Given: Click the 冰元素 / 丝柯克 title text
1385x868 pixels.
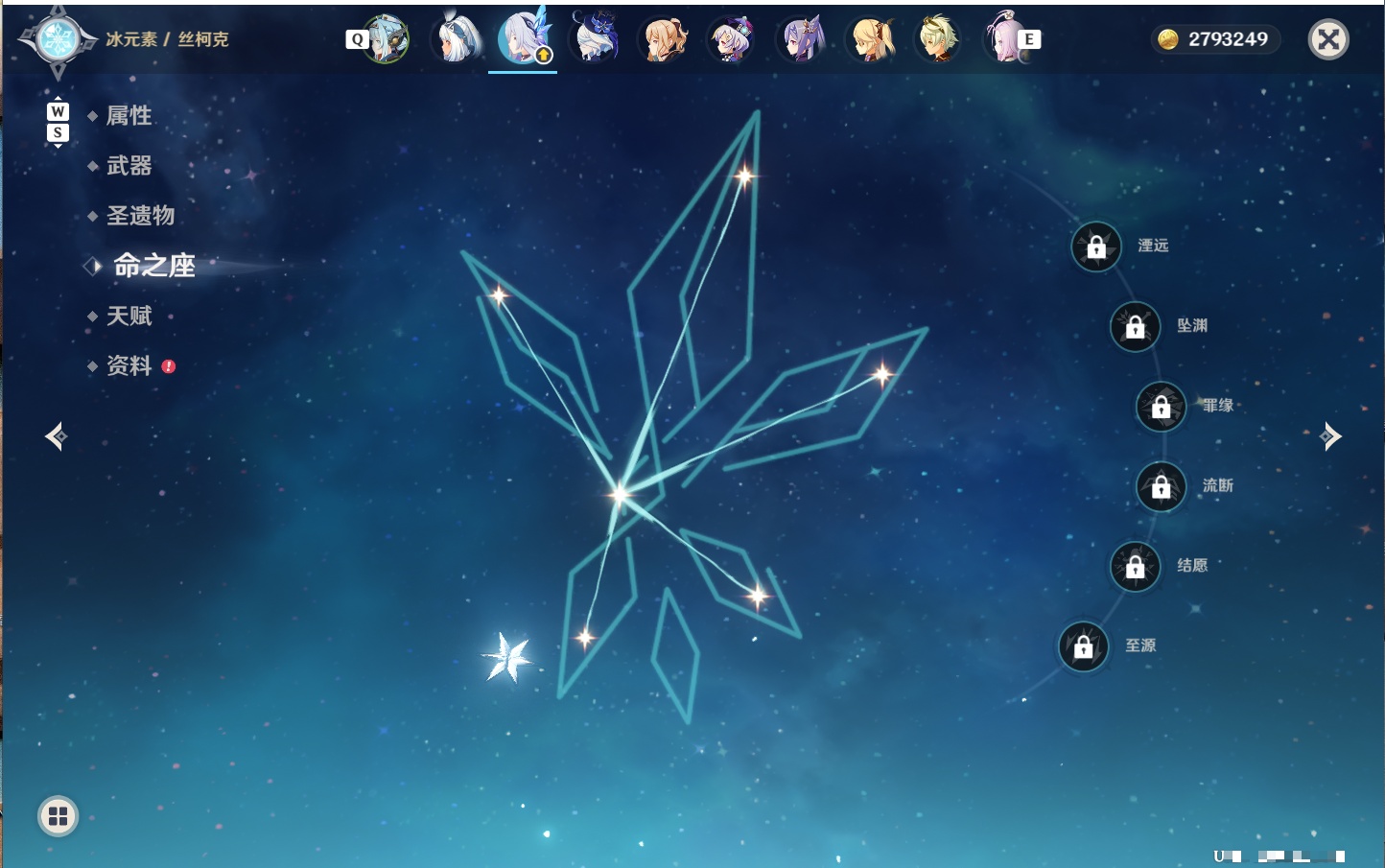Looking at the screenshot, I should coord(167,39).
